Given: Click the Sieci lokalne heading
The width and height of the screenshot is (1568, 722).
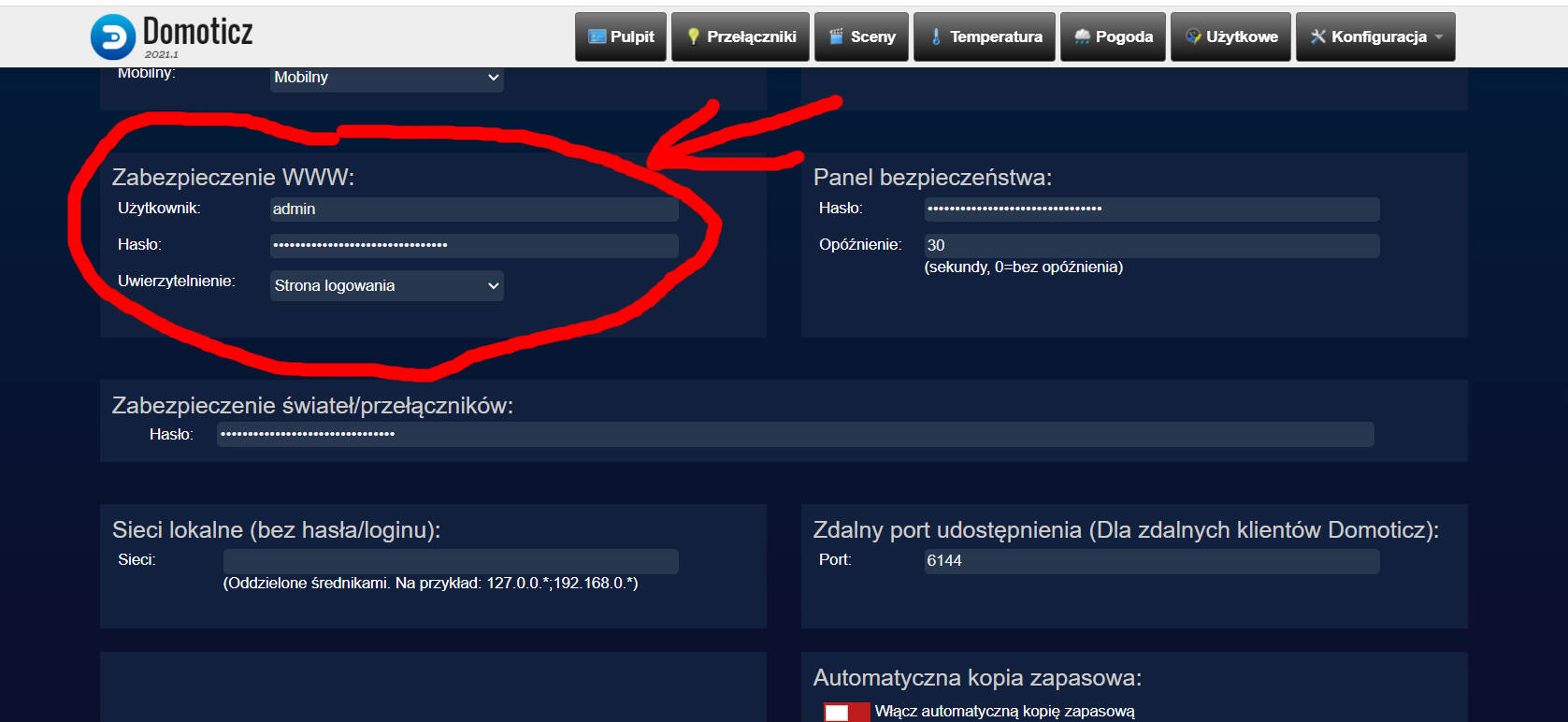Looking at the screenshot, I should click(277, 530).
